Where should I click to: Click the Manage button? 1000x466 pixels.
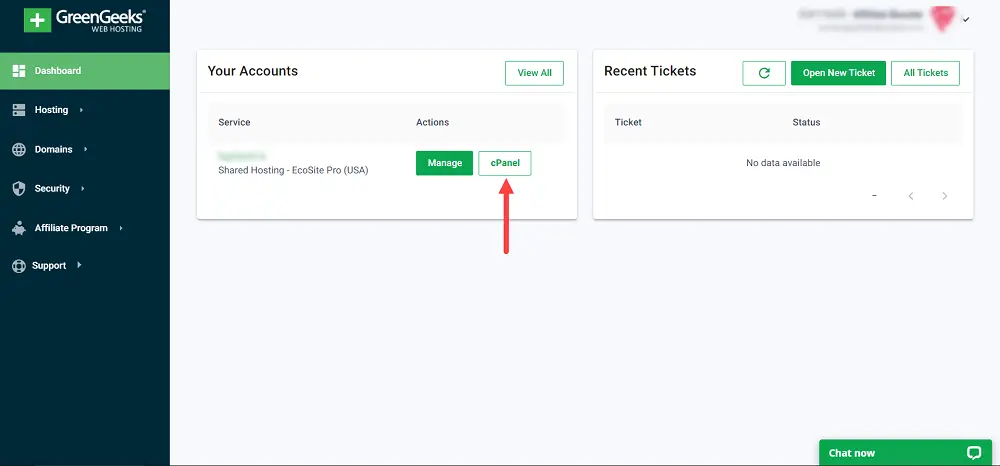[445, 163]
